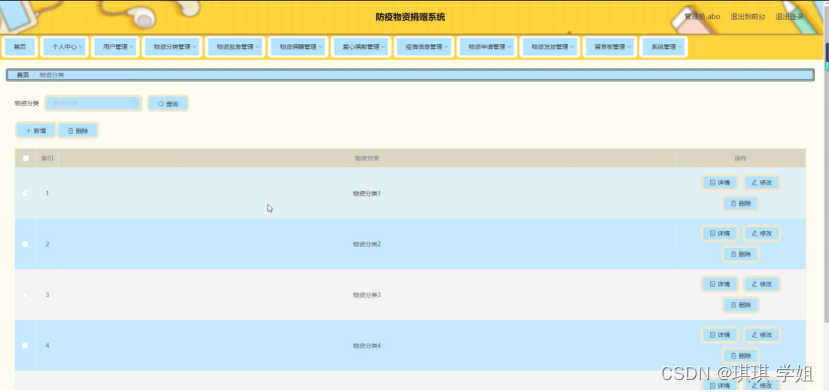Viewport: 829px width, 392px height.
Task: Expand the 物资捐赠管理 dropdown menu
Action: [x=298, y=47]
